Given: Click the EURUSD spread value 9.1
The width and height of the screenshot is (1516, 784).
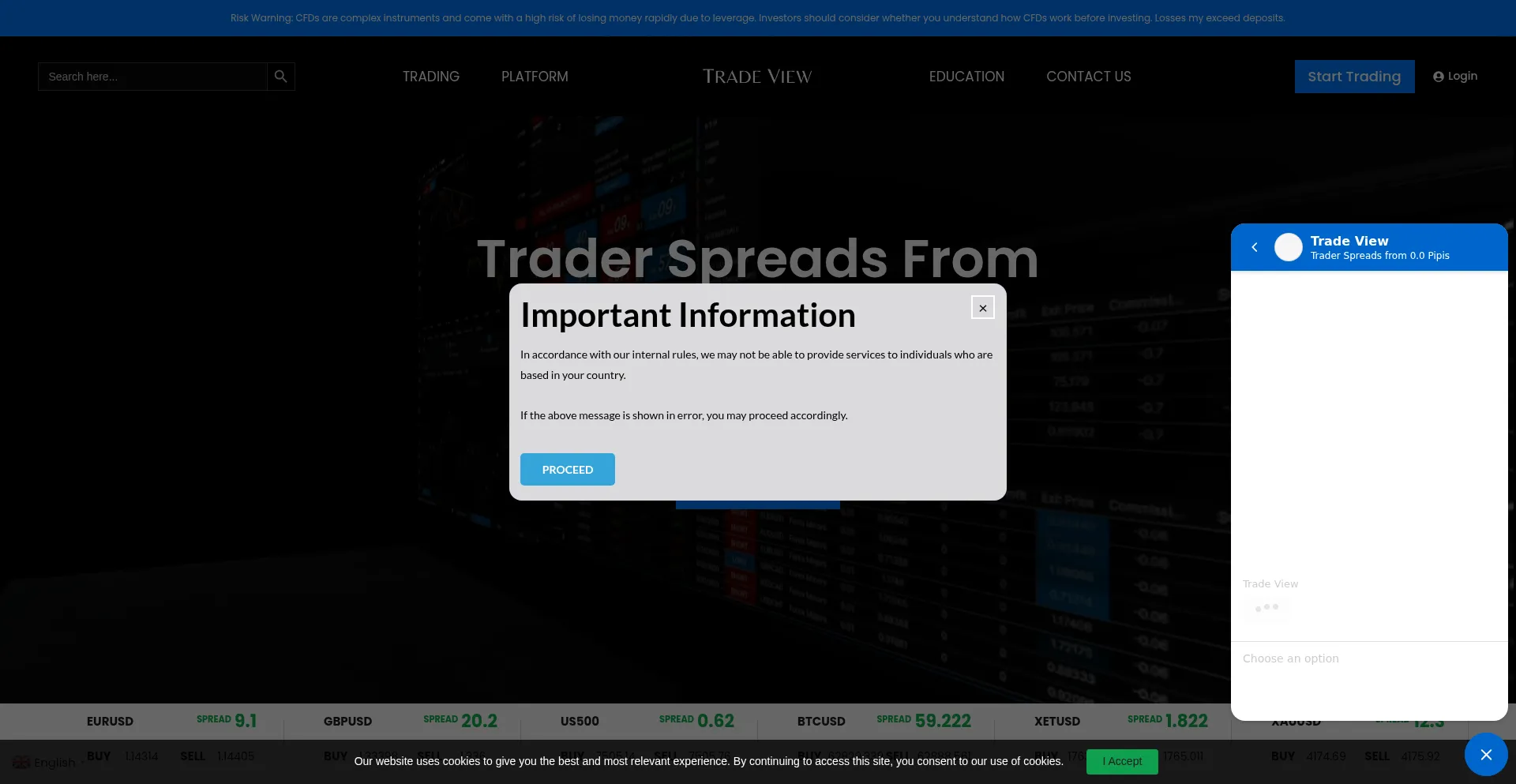Looking at the screenshot, I should pos(246,721).
